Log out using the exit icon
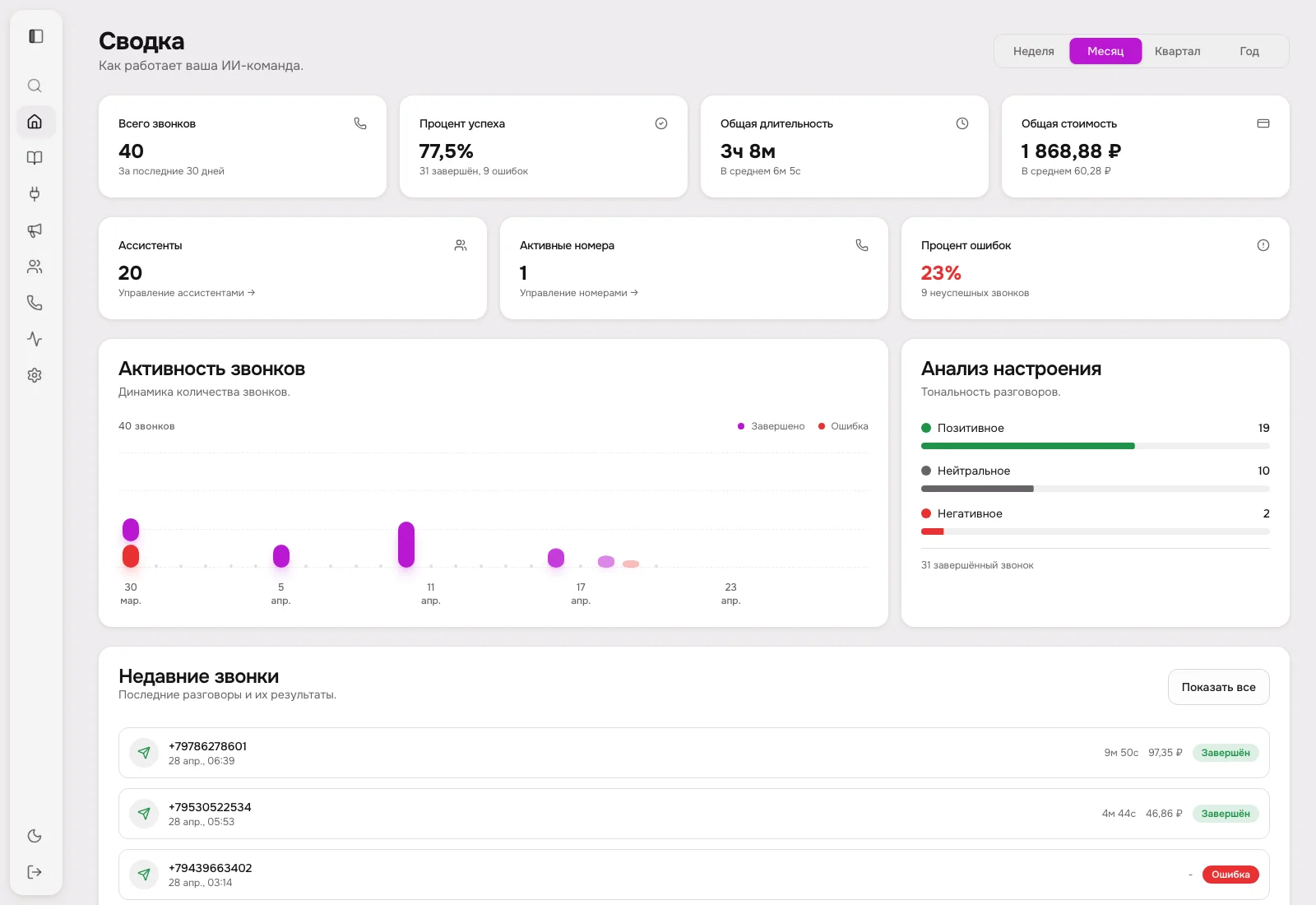 point(35,872)
